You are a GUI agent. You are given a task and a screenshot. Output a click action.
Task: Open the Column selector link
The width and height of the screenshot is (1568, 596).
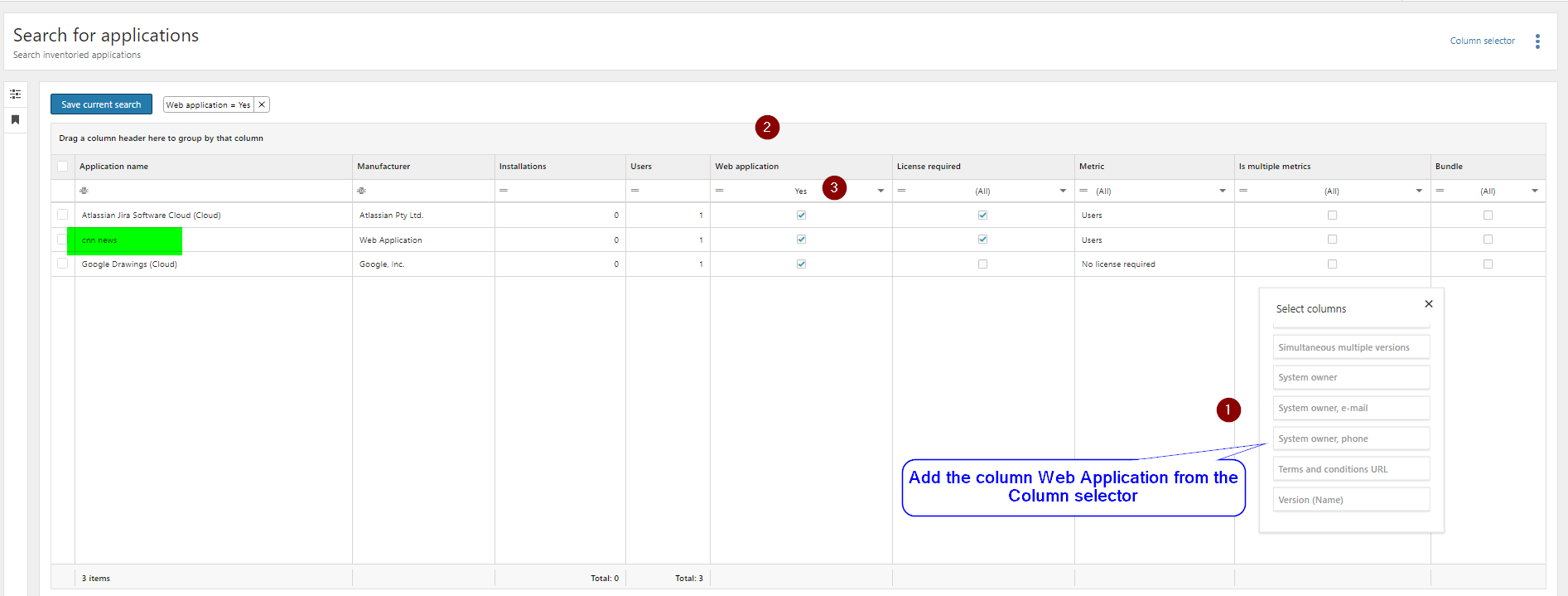tap(1482, 41)
